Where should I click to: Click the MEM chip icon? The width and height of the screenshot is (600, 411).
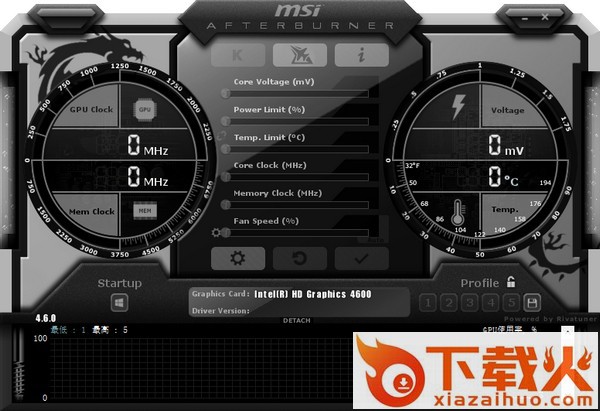tap(145, 210)
